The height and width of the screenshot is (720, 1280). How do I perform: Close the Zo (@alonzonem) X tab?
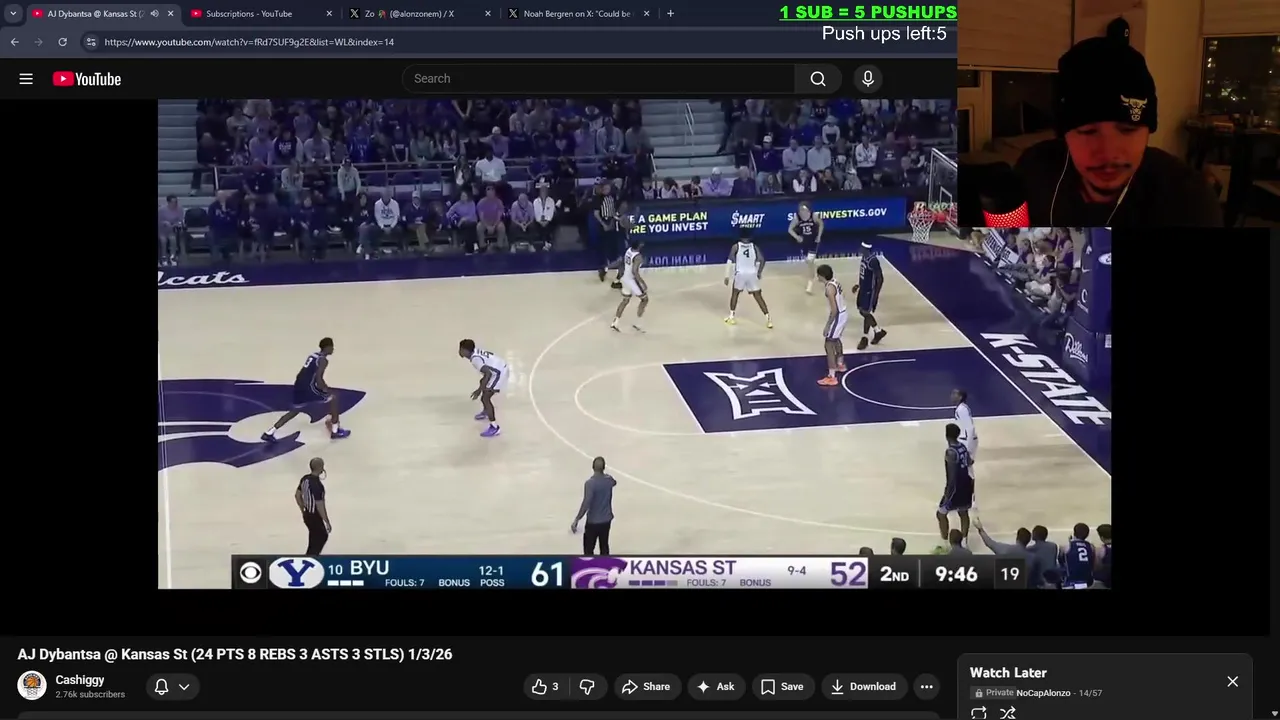click(x=488, y=14)
